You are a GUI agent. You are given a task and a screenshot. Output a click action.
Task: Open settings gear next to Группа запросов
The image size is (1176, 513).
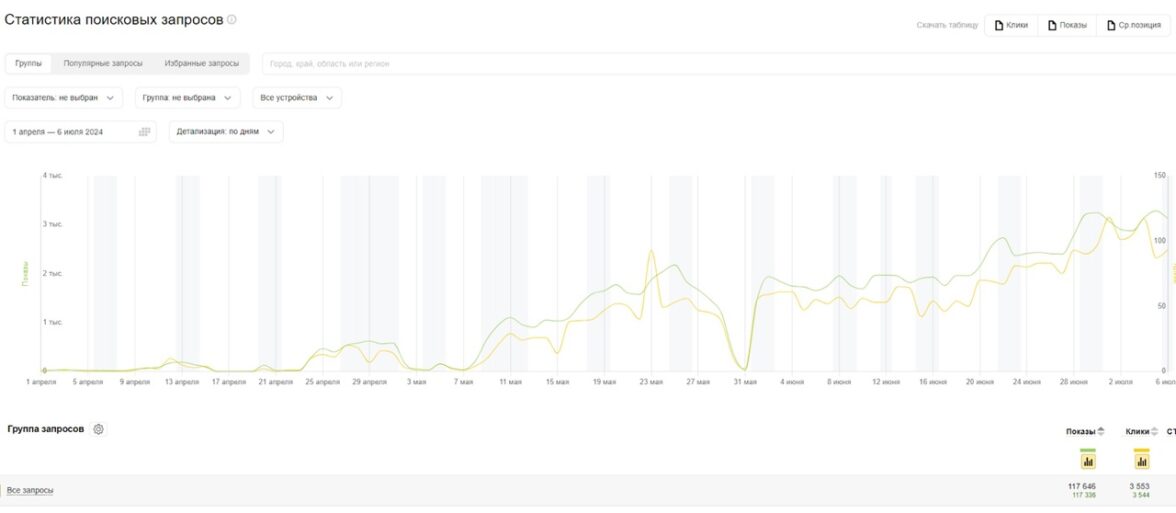pyautogui.click(x=98, y=429)
